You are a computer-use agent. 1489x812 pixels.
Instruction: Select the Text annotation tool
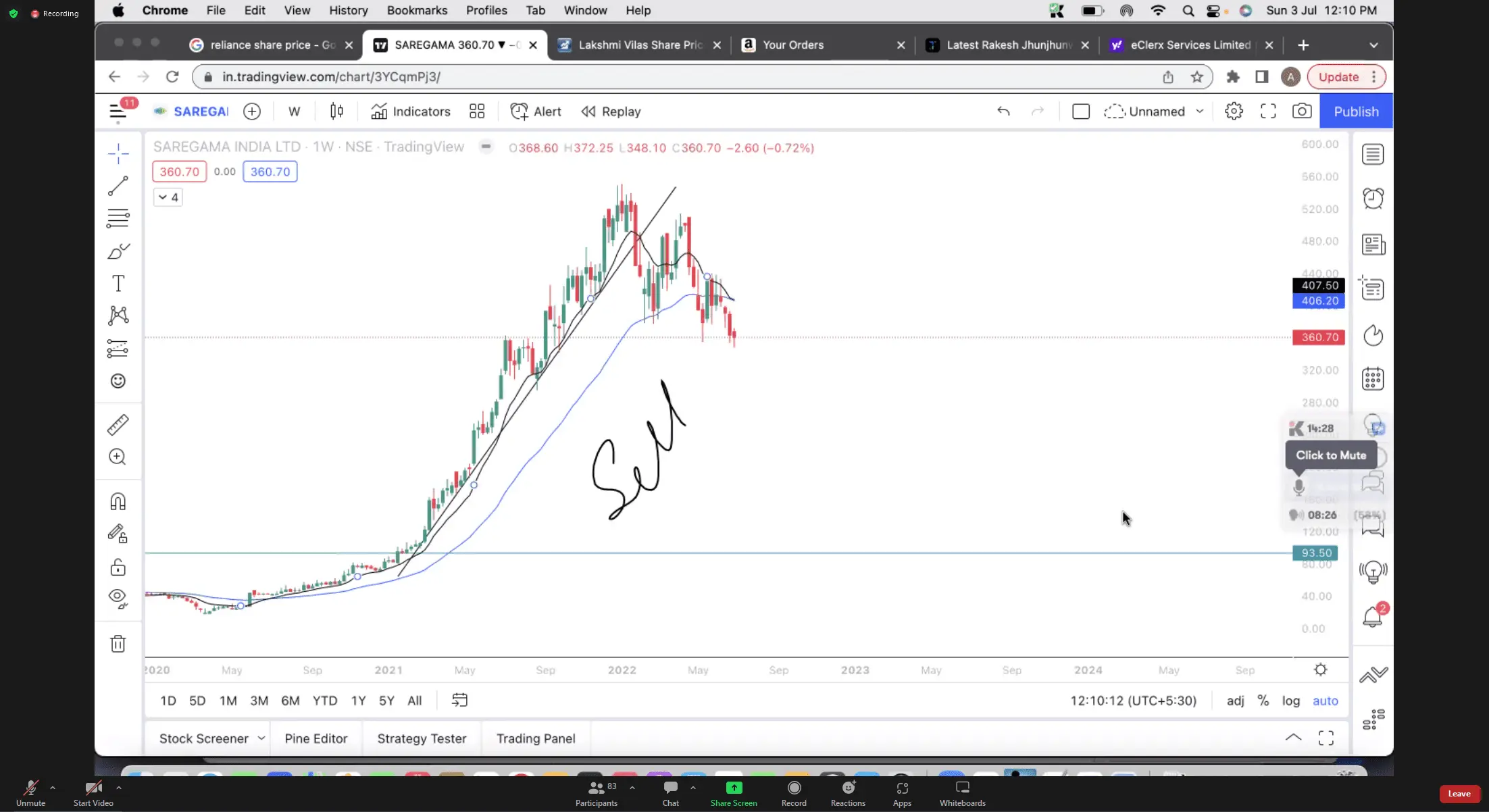click(118, 284)
